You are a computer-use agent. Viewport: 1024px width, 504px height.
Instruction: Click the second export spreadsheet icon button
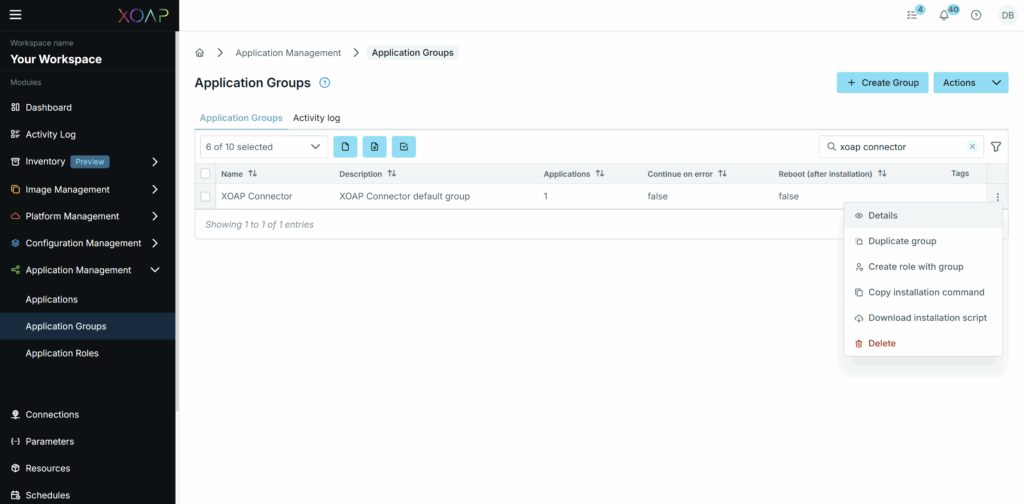(374, 147)
